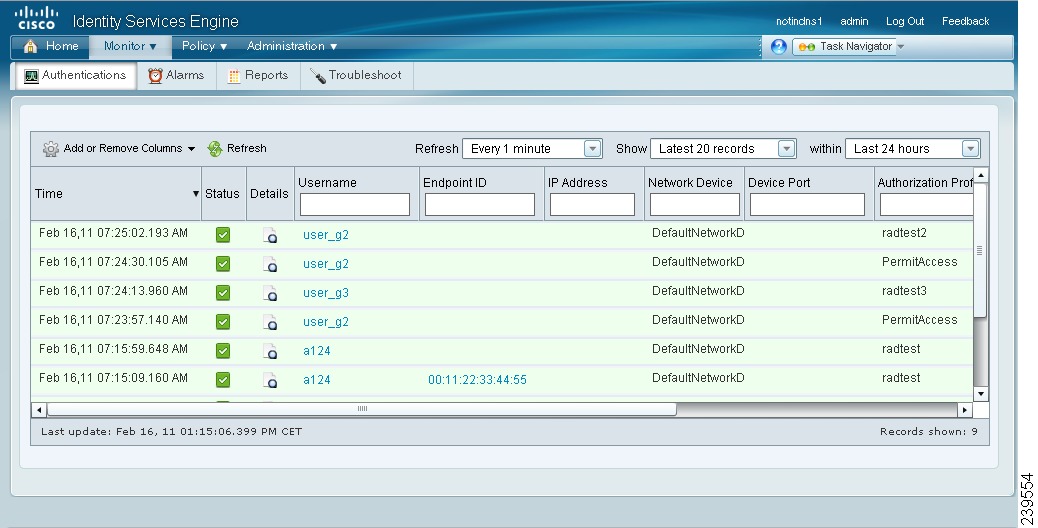Screen dimensions: 1038x528
Task: Open the Monitor menu
Action: 130,46
